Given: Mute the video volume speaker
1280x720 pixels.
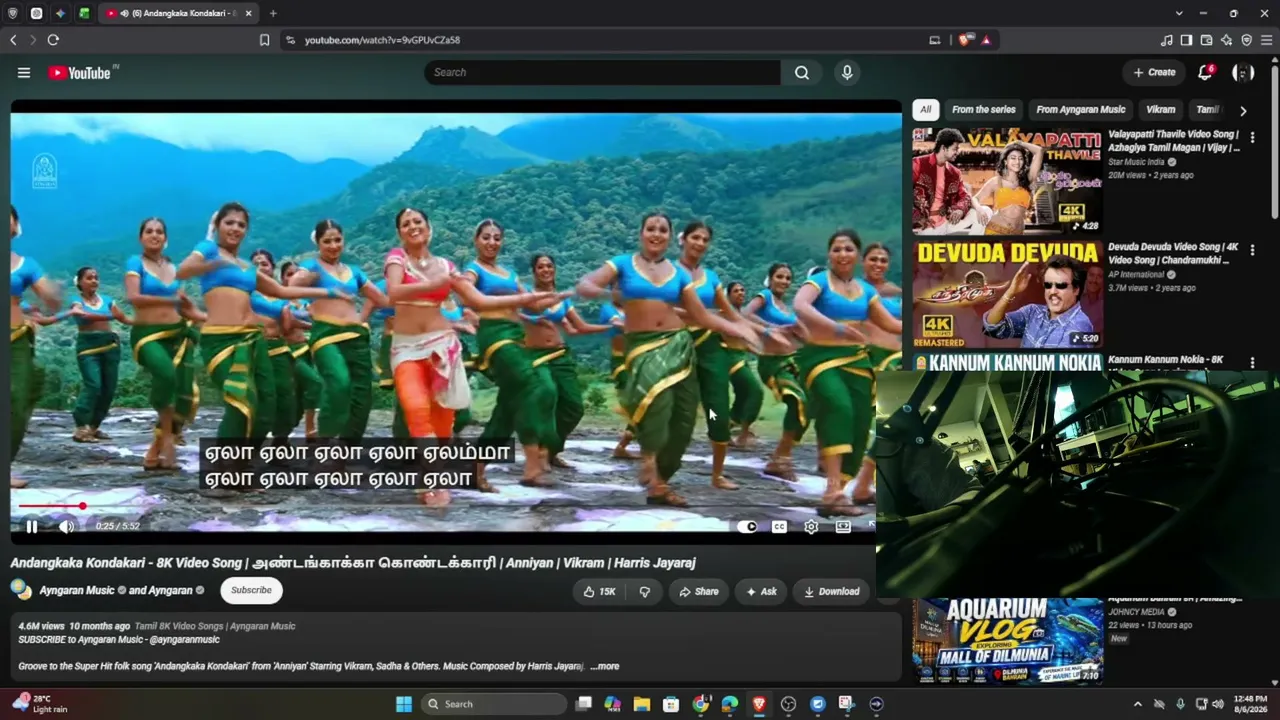Looking at the screenshot, I should point(66,526).
